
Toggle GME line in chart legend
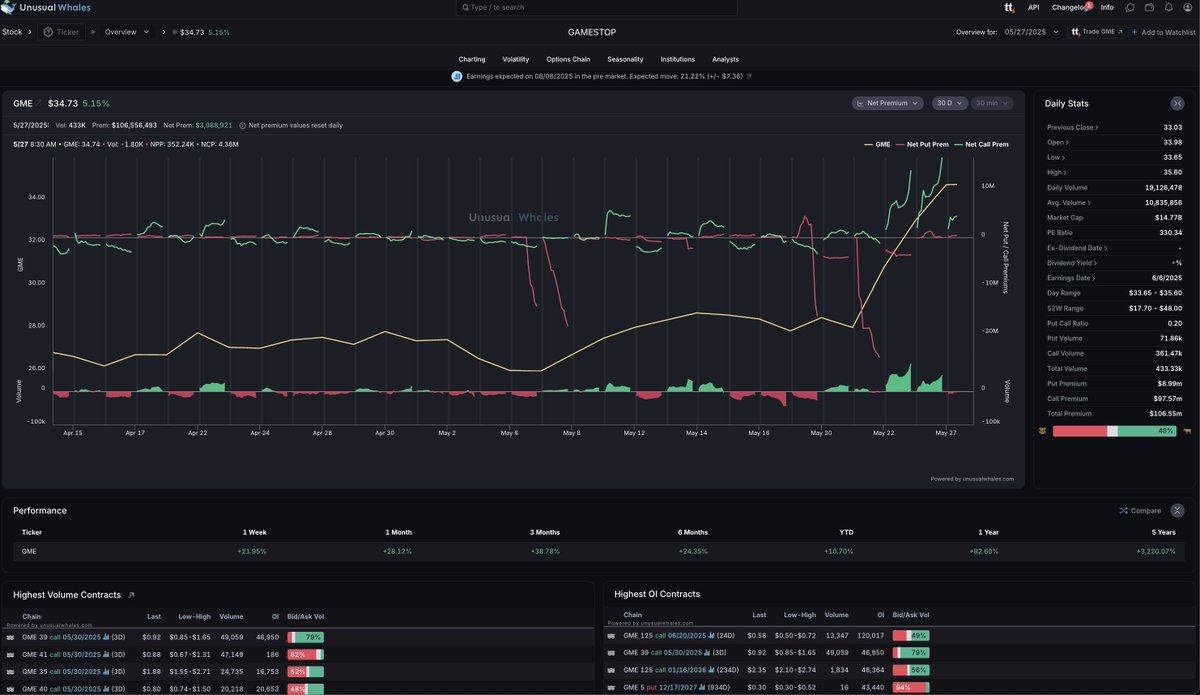click(877, 145)
